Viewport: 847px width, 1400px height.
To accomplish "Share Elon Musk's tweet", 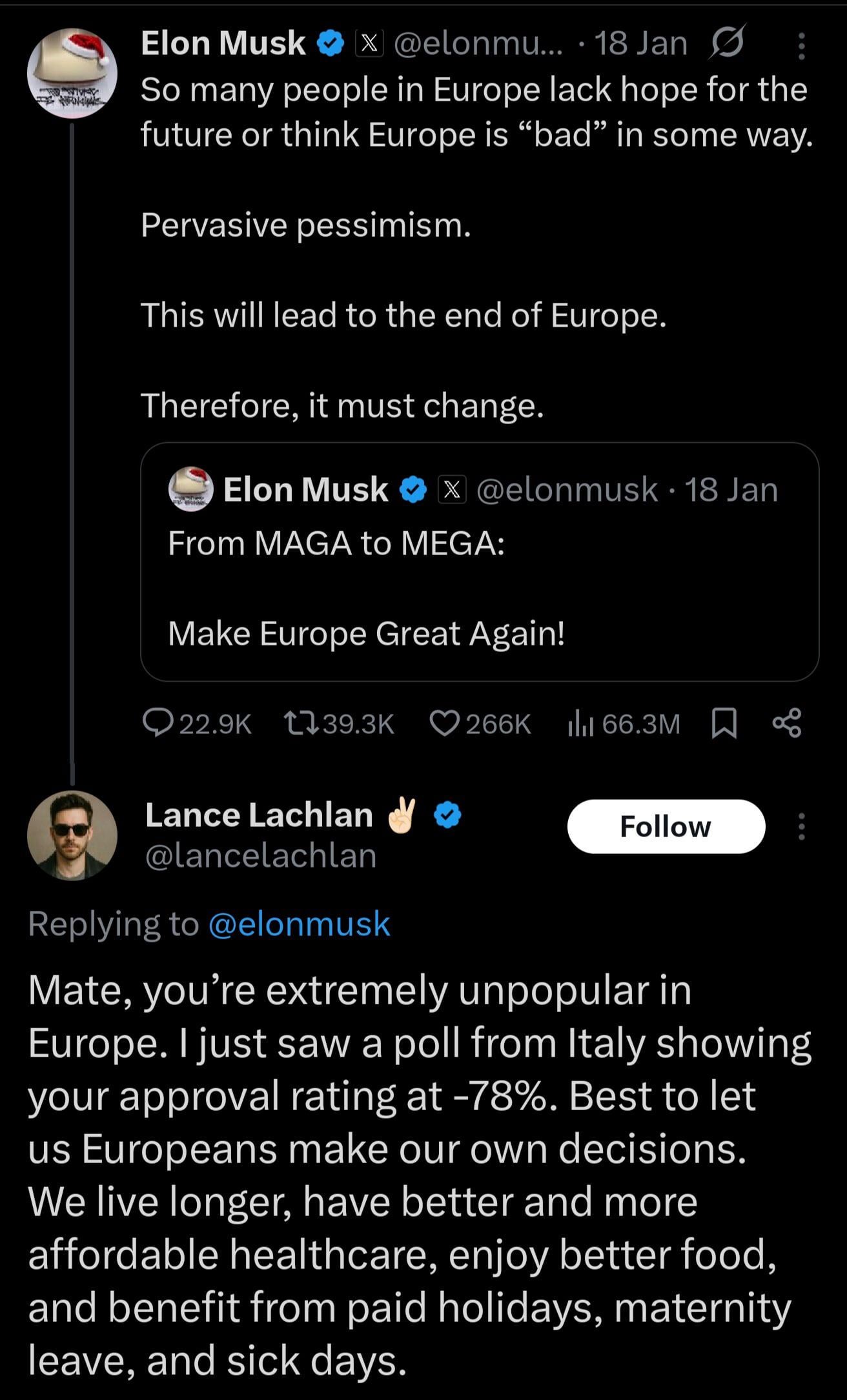I will point(787,723).
